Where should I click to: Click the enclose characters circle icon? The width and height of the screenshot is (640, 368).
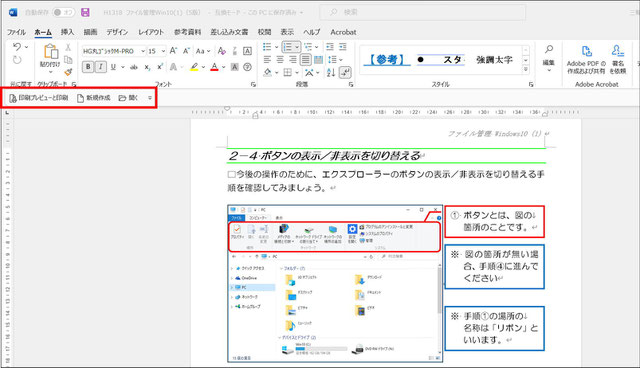[x=247, y=67]
